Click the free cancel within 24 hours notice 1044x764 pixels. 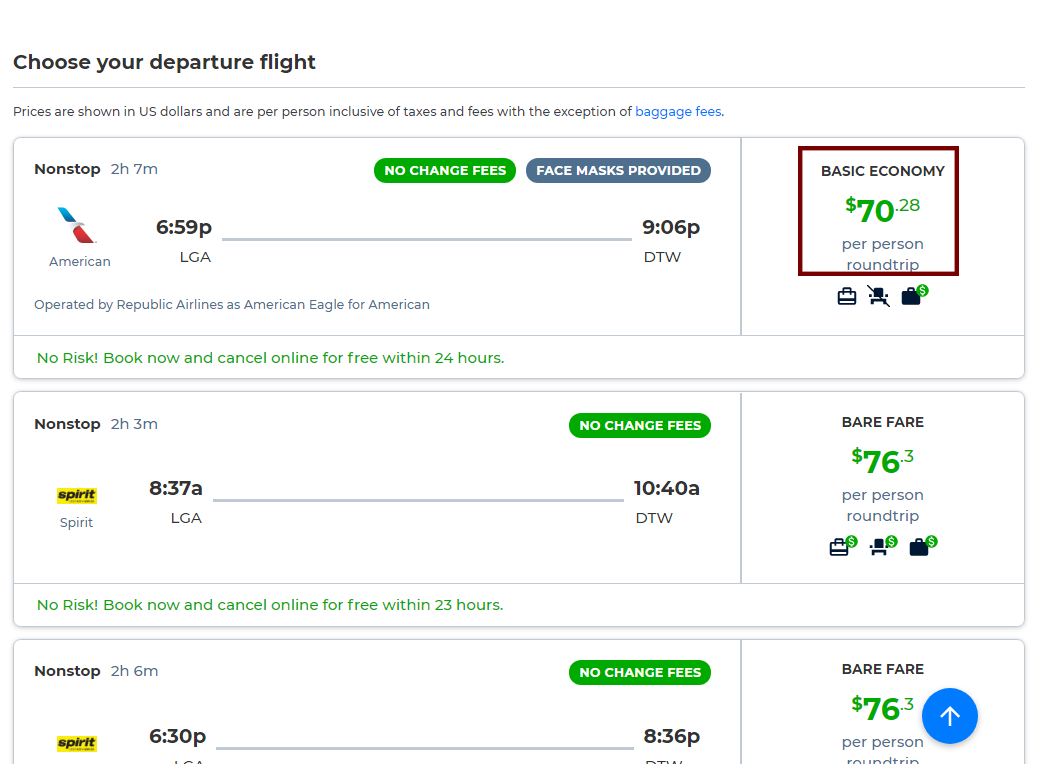270,358
